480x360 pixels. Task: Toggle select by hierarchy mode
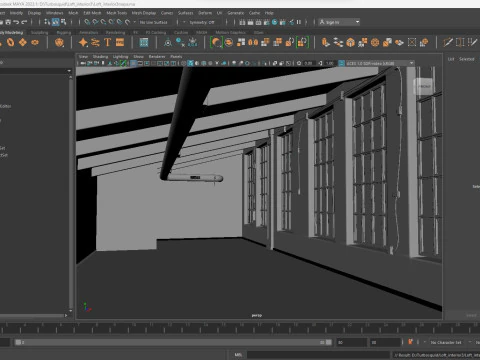(47, 22)
